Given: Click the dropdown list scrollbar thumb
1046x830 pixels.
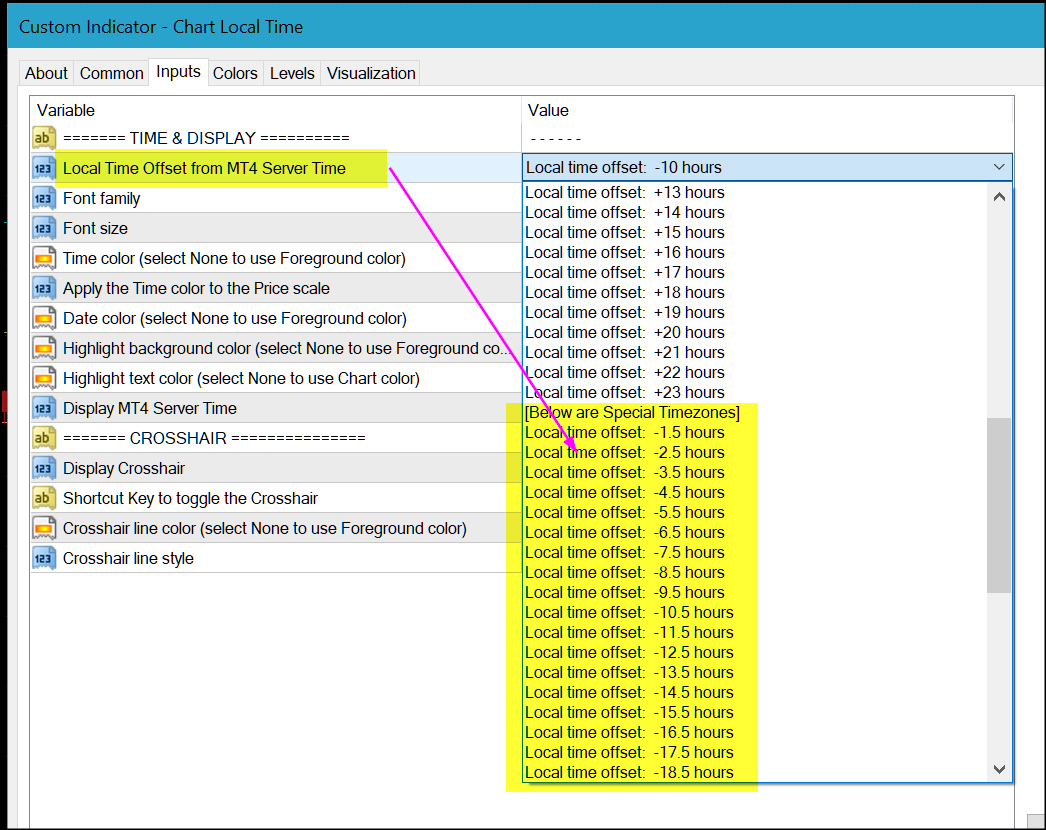Looking at the screenshot, I should [999, 505].
